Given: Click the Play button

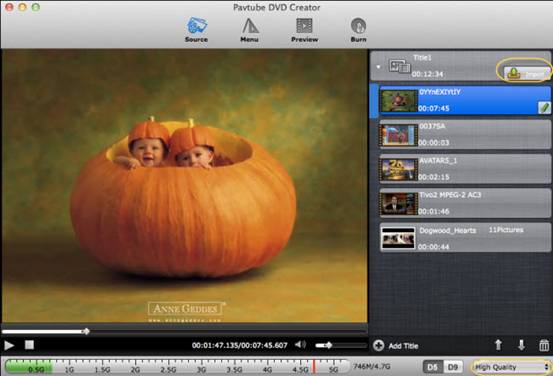Looking at the screenshot, I should coord(9,345).
